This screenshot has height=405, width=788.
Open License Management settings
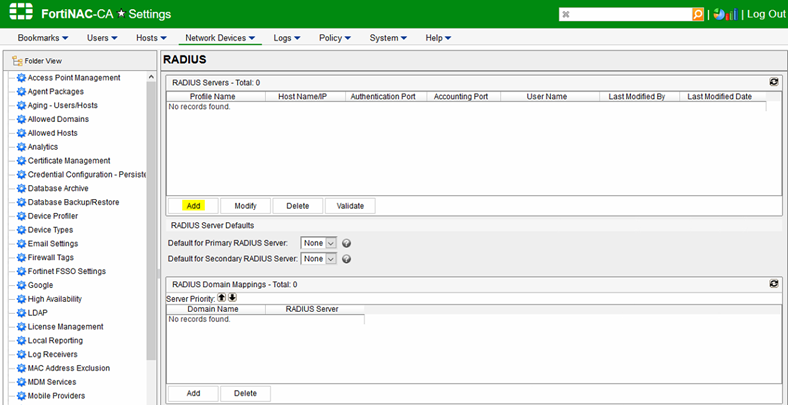pos(65,327)
